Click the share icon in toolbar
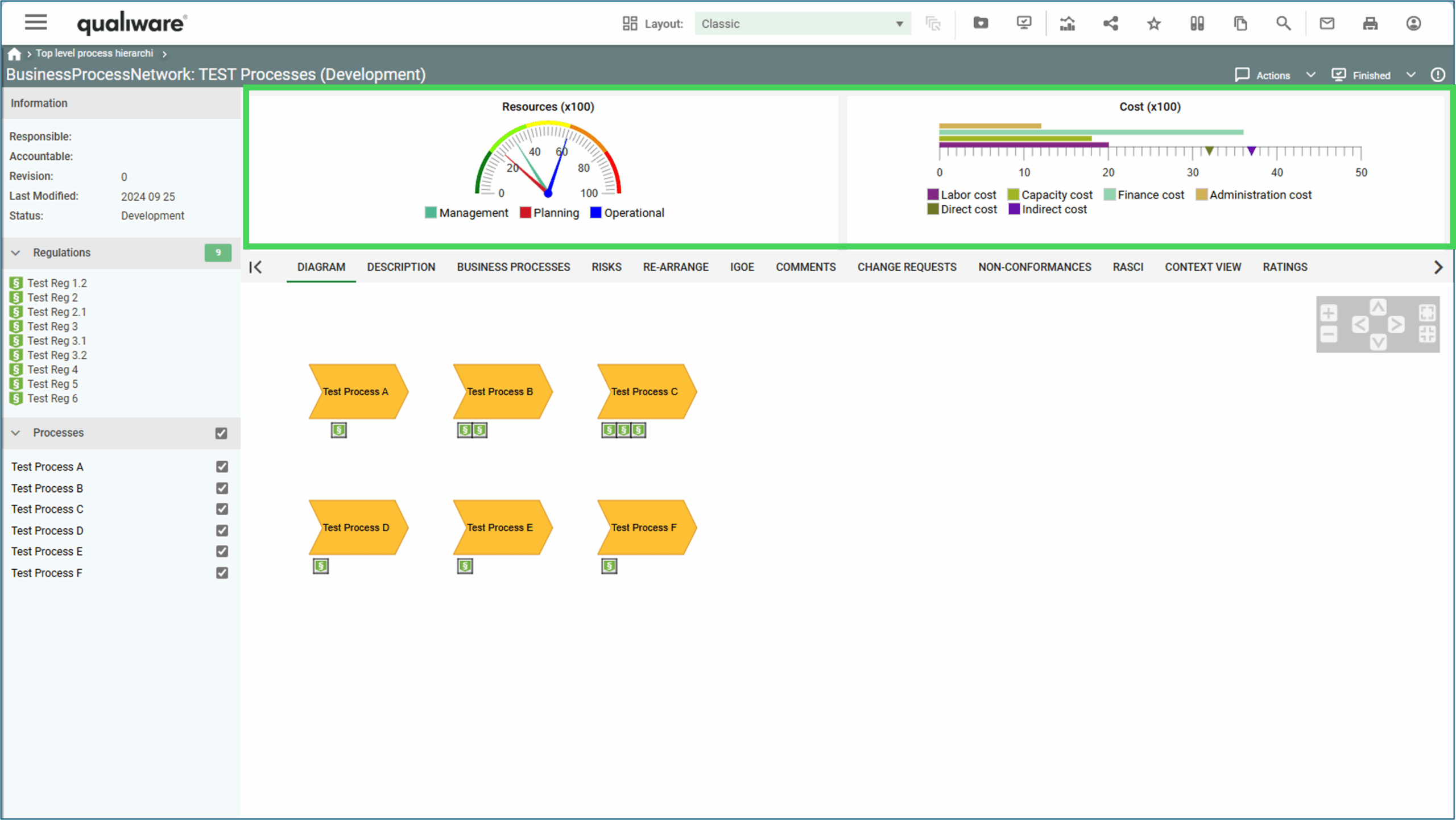The width and height of the screenshot is (1456, 820). tap(1110, 23)
